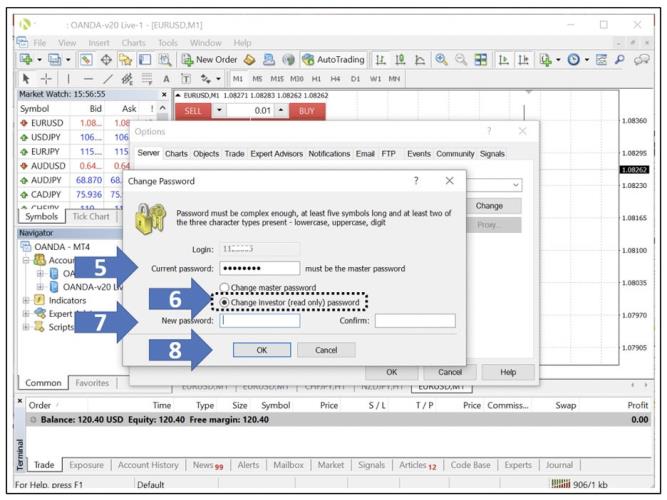Click the periodicity clock icon

pyautogui.click(x=573, y=60)
